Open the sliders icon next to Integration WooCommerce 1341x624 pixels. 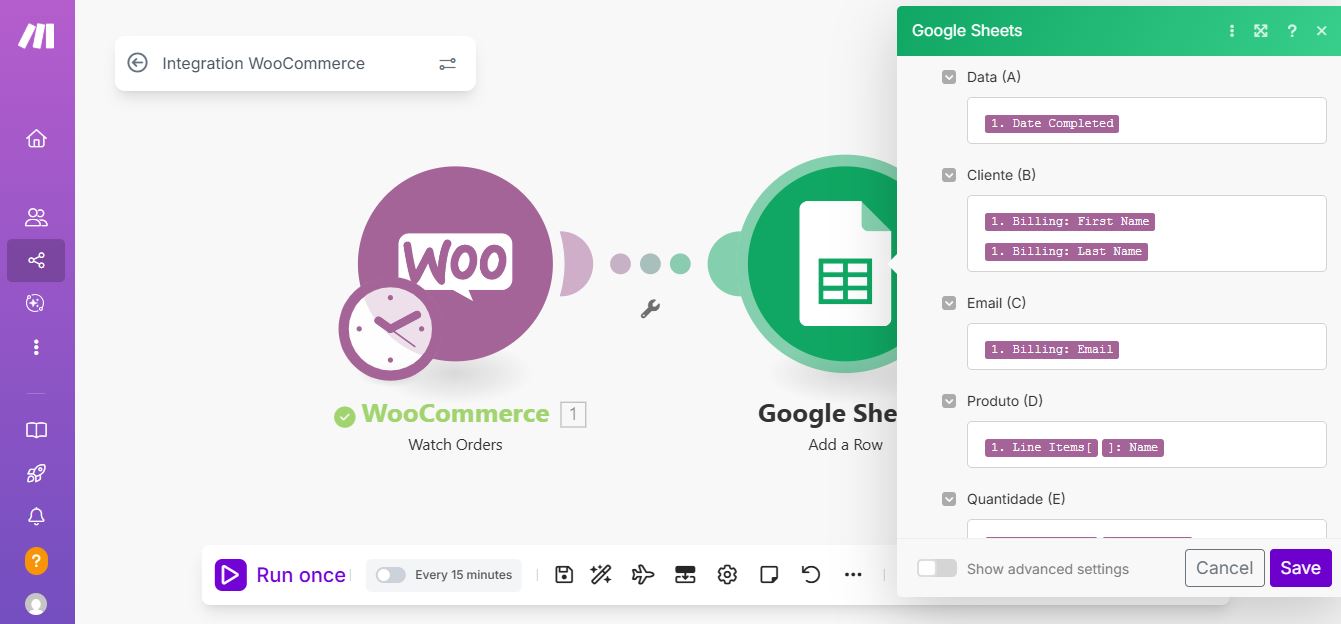447,63
